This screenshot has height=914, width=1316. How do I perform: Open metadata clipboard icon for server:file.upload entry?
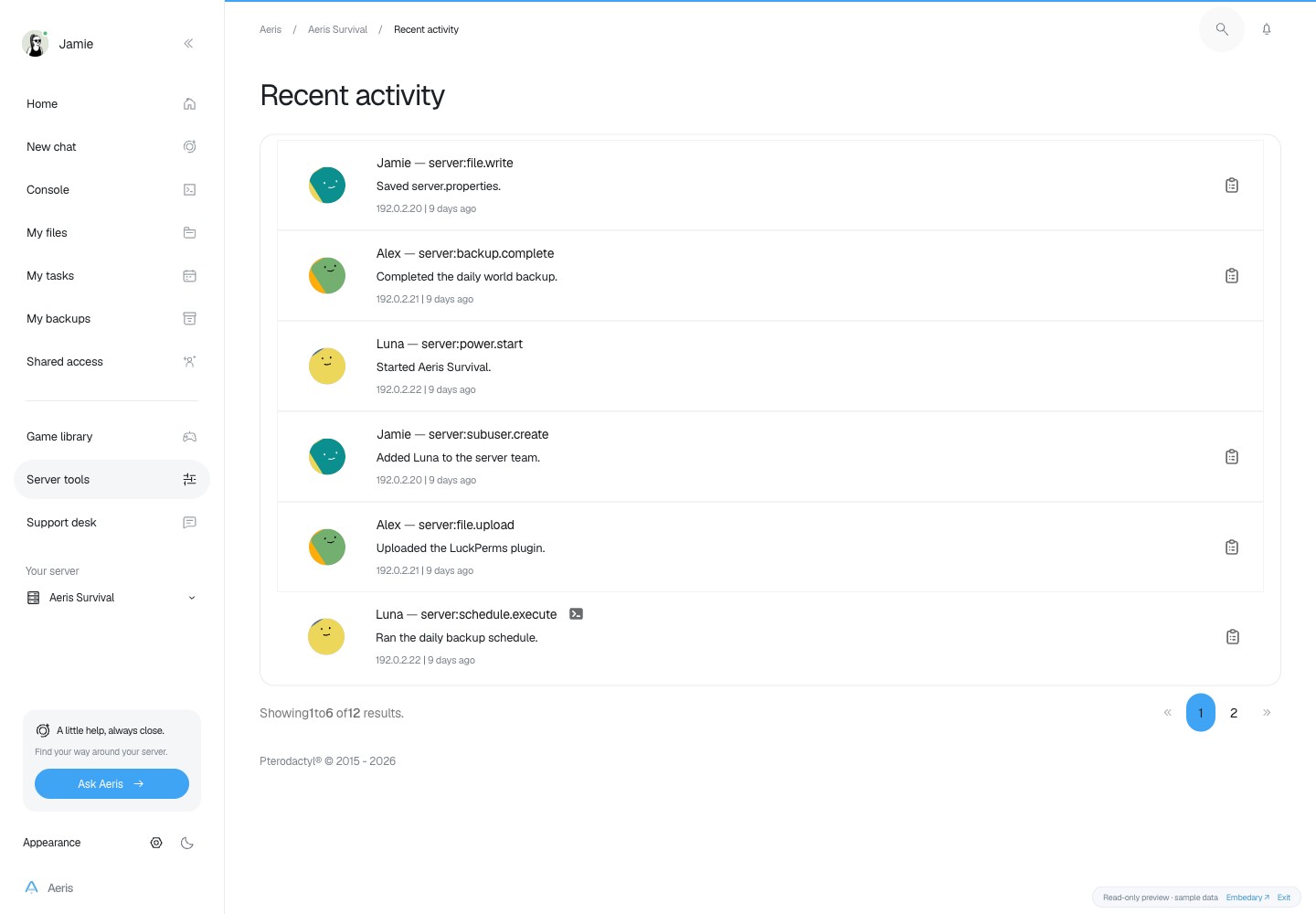click(x=1232, y=547)
